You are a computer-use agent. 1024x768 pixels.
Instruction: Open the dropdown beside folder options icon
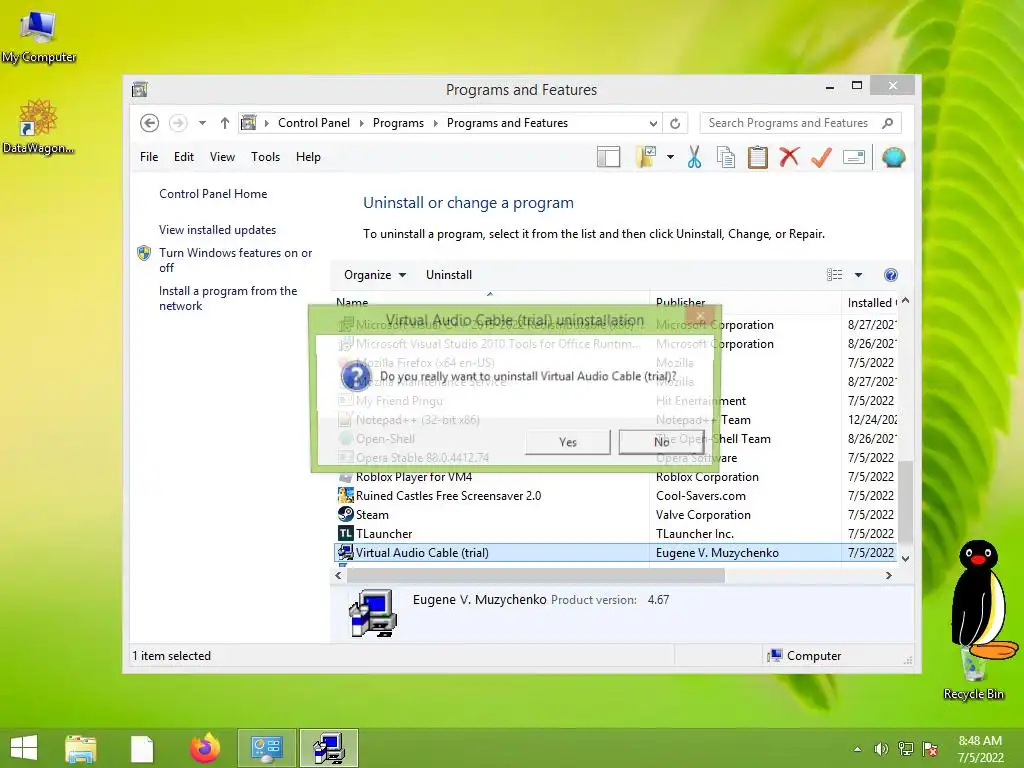[x=670, y=157]
